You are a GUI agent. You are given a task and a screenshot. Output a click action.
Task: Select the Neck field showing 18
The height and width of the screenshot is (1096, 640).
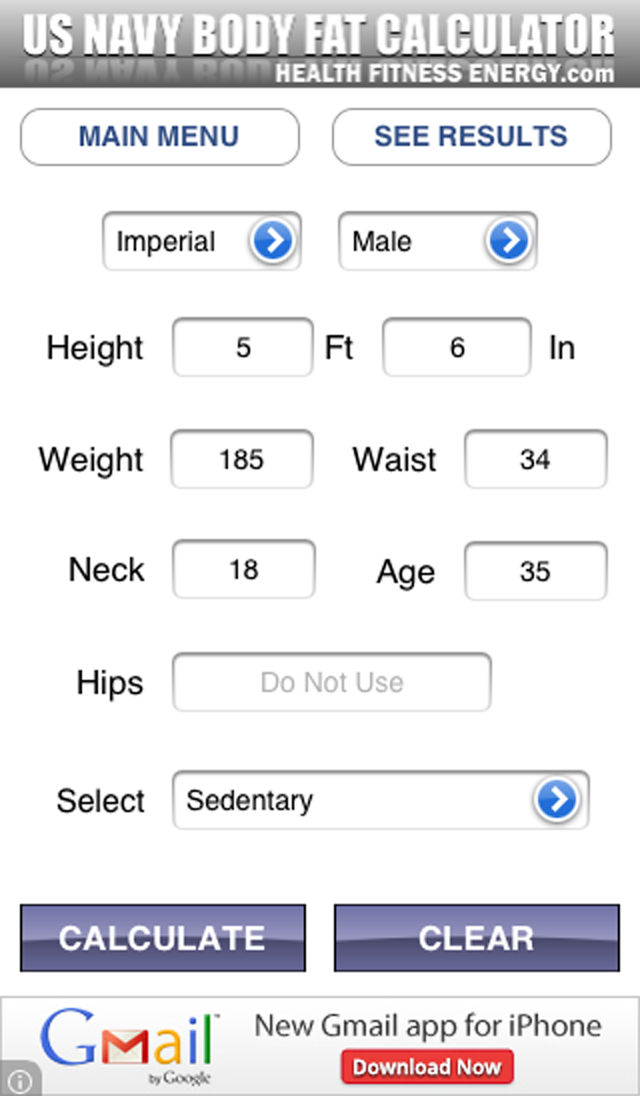coord(243,569)
